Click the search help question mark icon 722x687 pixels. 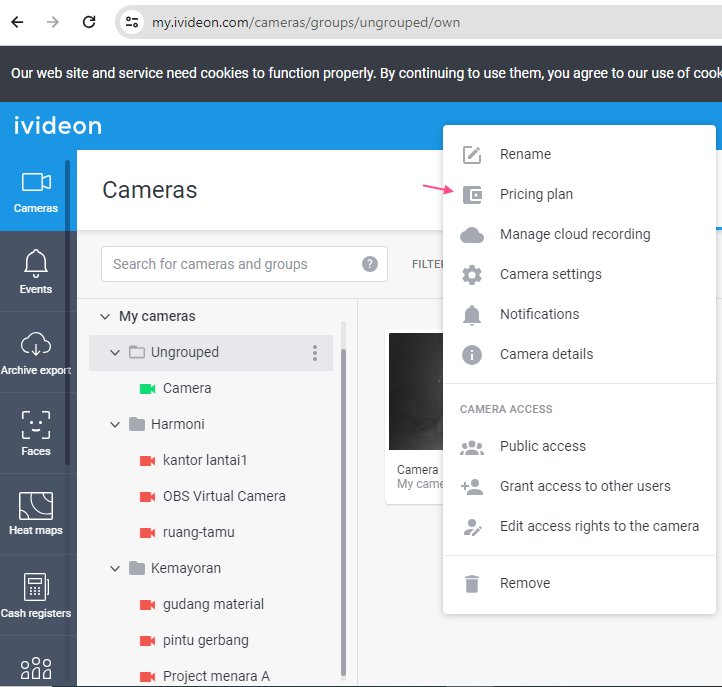[x=370, y=264]
